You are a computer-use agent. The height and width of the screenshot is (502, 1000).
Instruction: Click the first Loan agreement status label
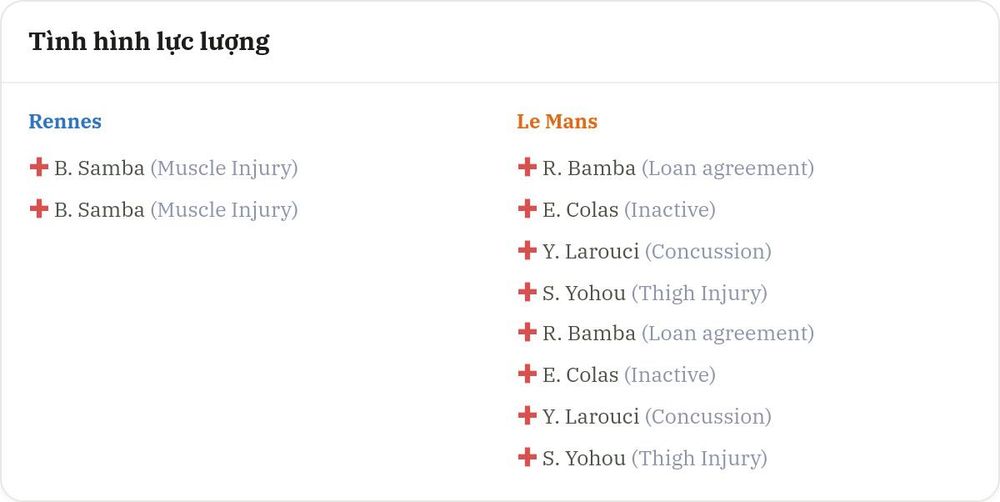tap(728, 168)
